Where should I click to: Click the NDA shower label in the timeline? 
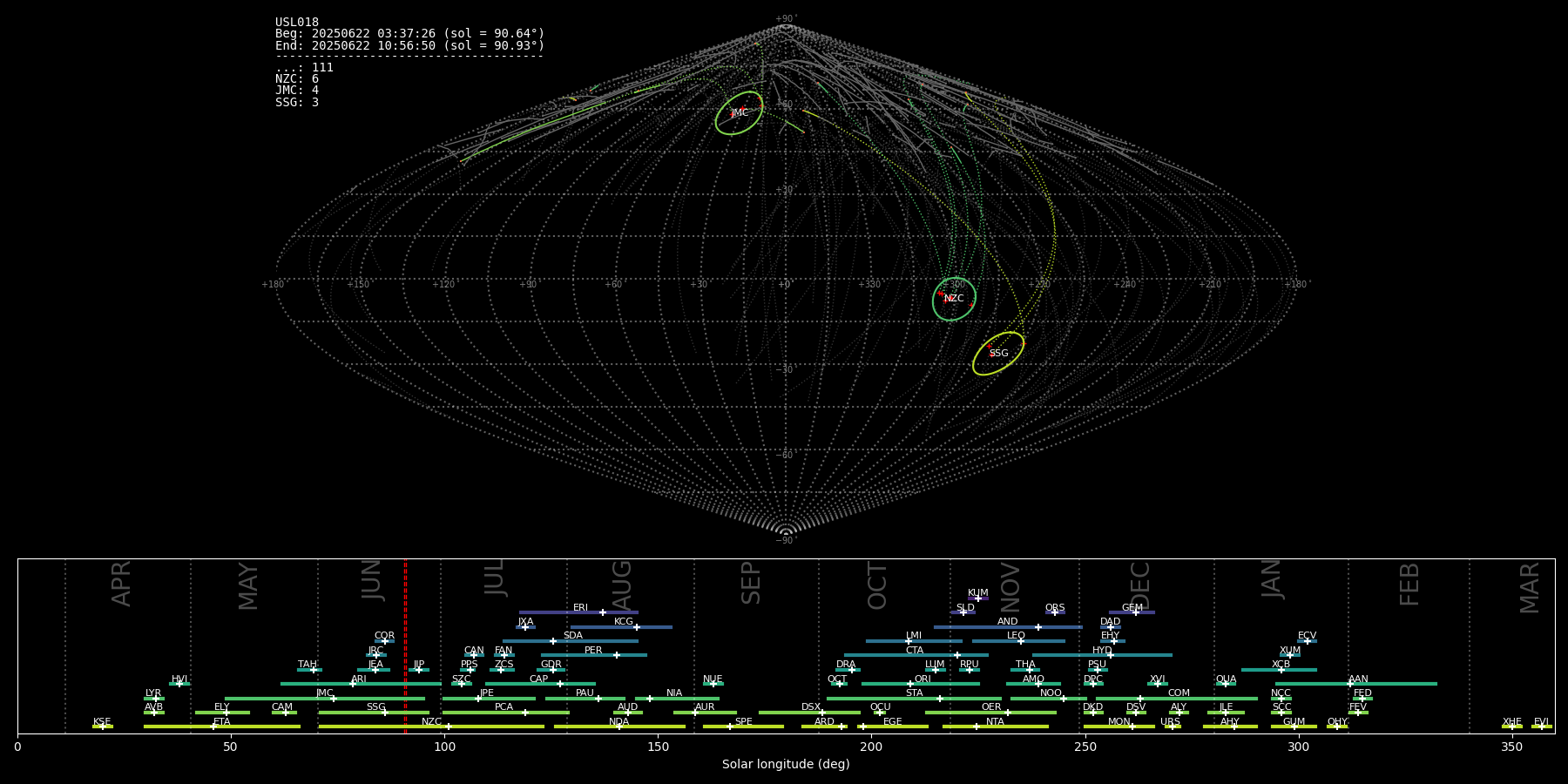619,722
